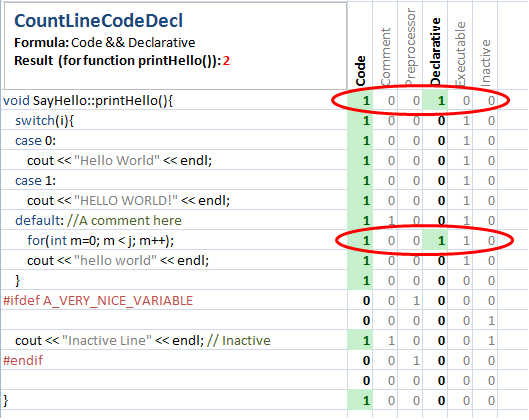This screenshot has height=420, width=529.
Task: Click Declarative value 1 in the for-loop row
Action: tap(441, 241)
